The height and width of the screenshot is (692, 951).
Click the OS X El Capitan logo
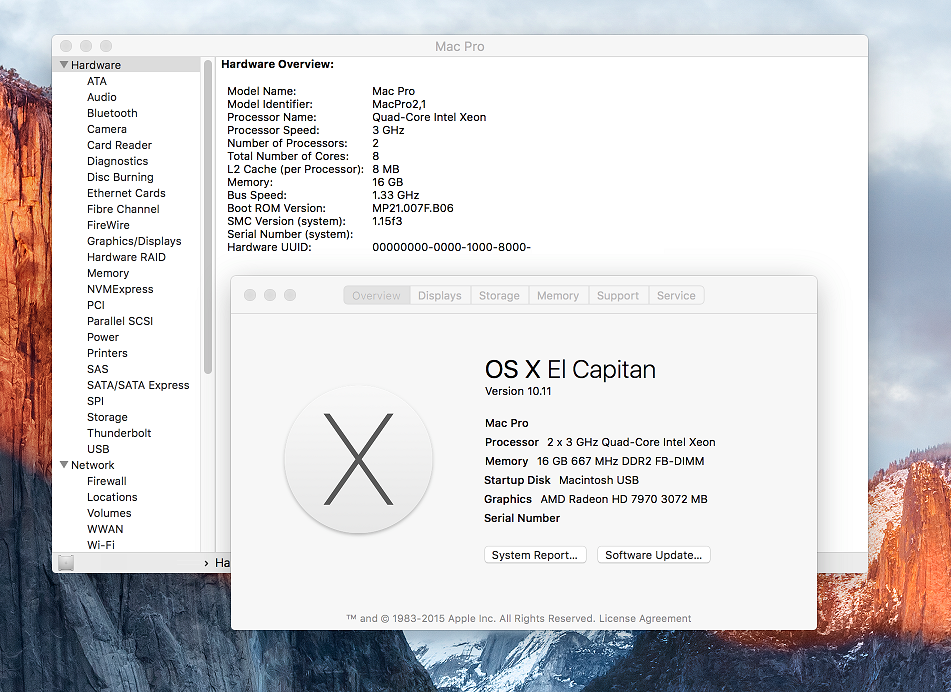358,459
